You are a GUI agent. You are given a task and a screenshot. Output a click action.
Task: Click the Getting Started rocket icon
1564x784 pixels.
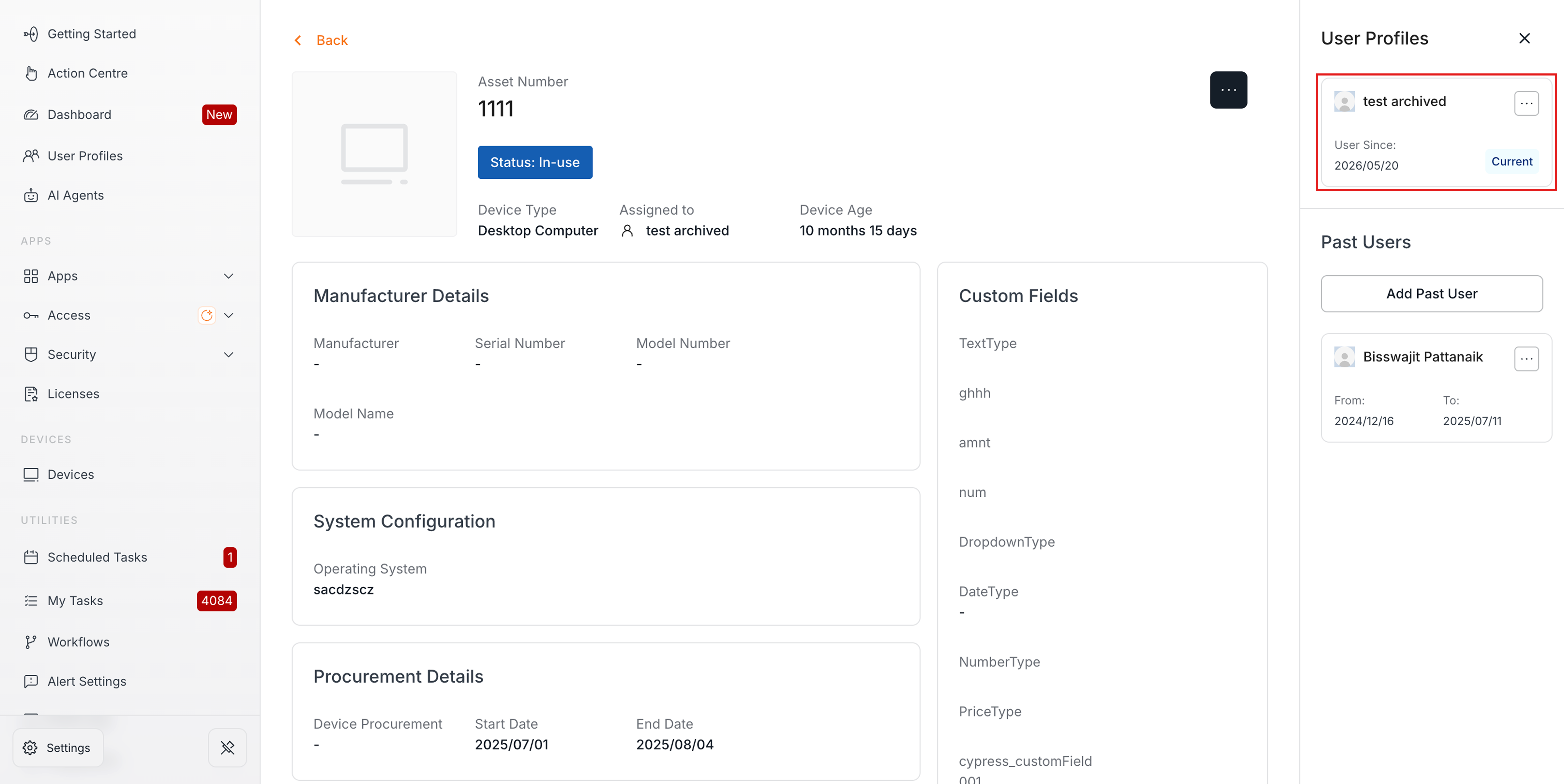(x=31, y=34)
